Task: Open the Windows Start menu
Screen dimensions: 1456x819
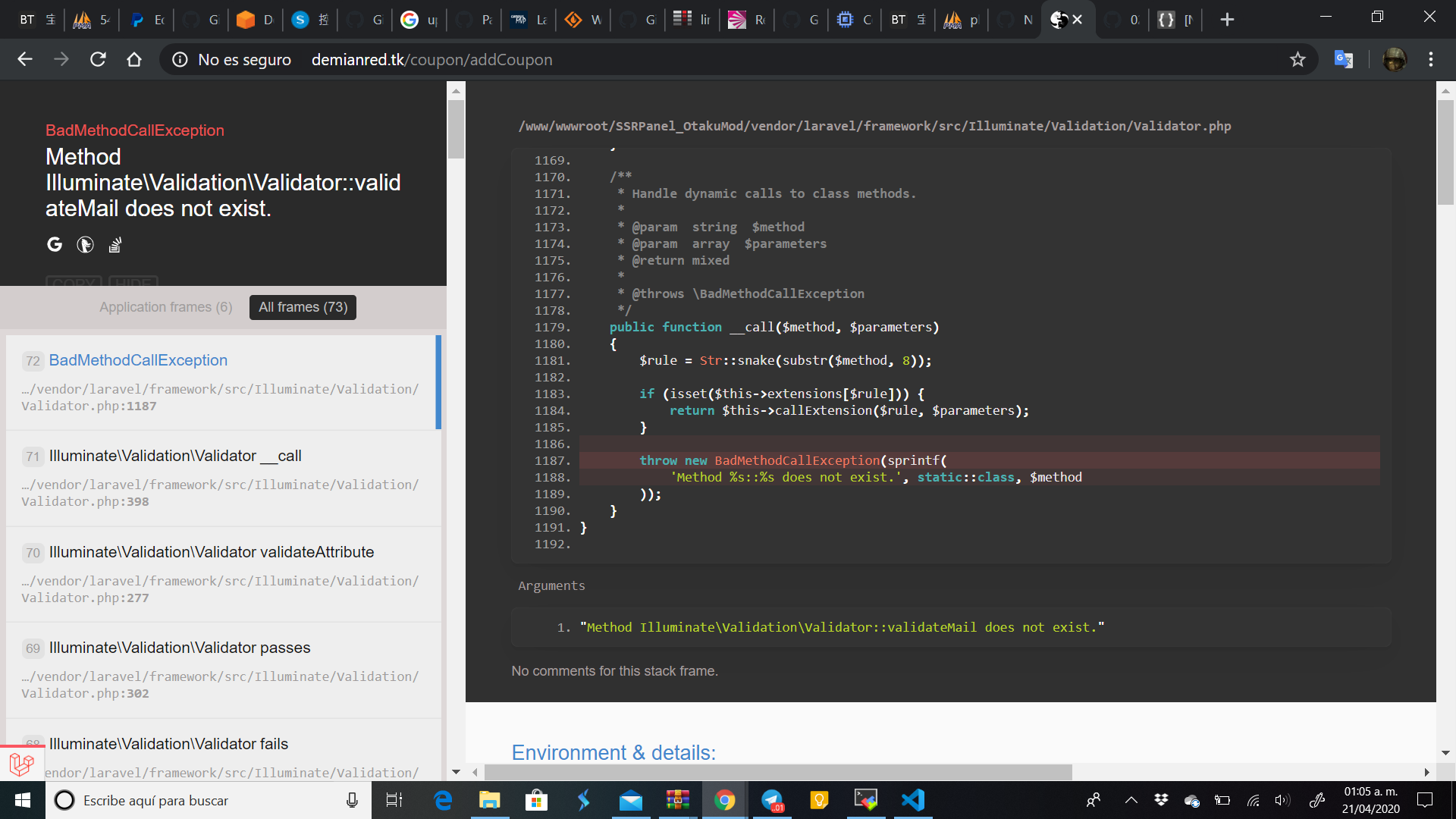Action: click(22, 800)
